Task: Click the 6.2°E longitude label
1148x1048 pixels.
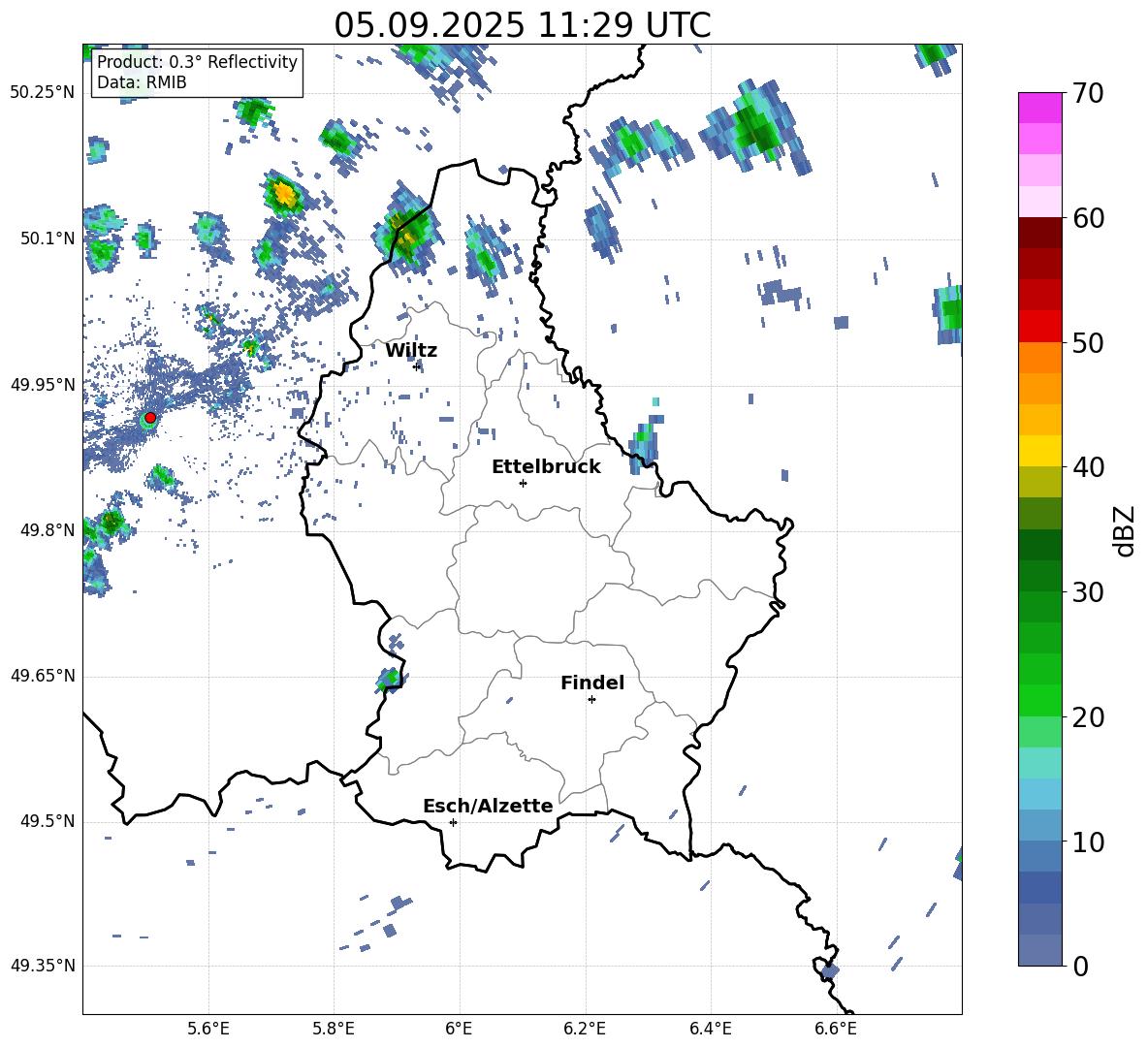Action: pyautogui.click(x=585, y=1030)
